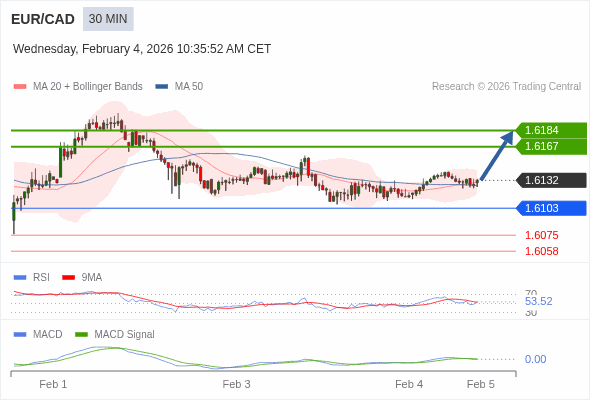Click the 1.6184 resistance price tag
This screenshot has height=400, width=590.
(551, 130)
